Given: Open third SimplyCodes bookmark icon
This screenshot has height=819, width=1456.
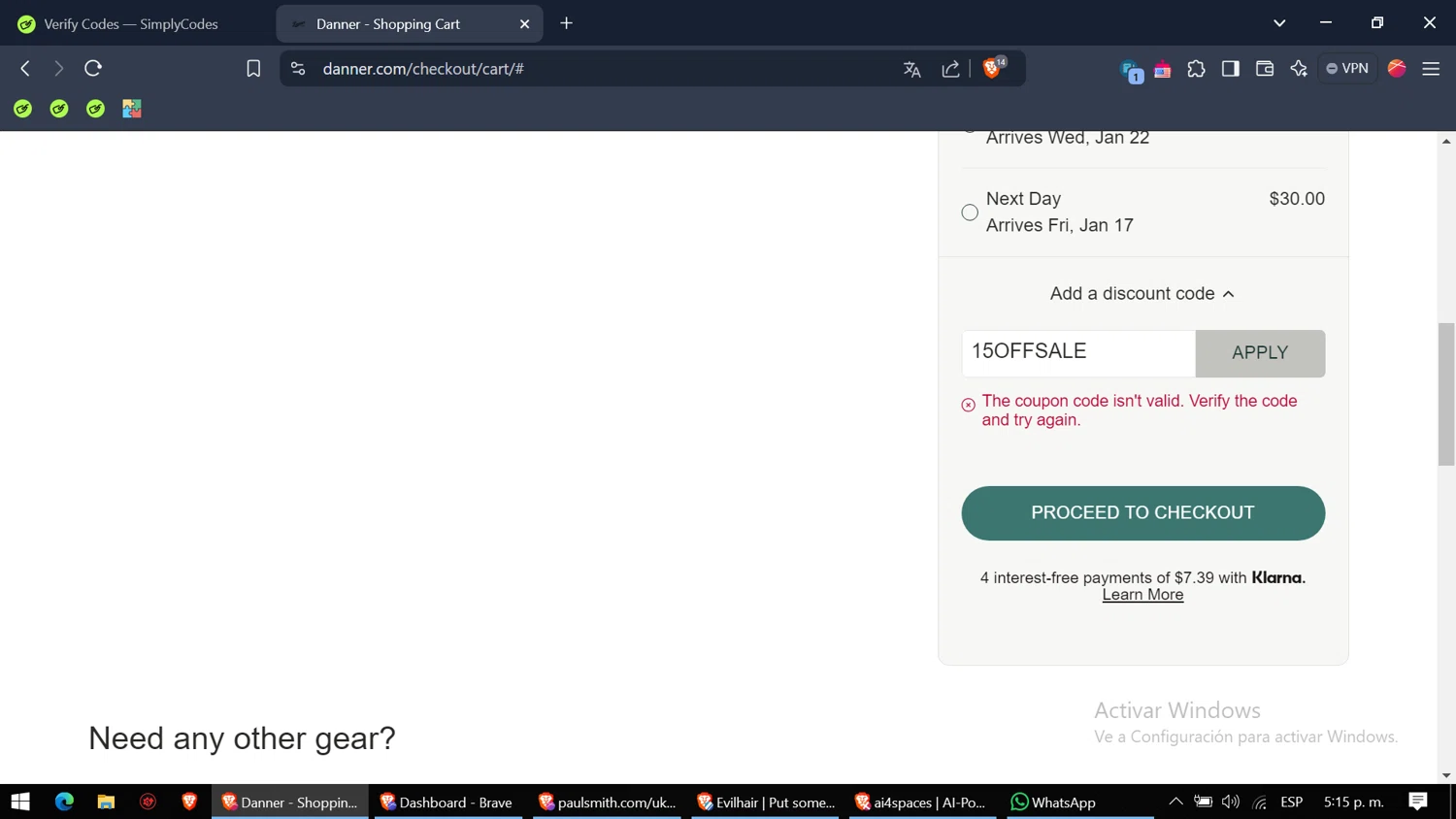Looking at the screenshot, I should (95, 109).
